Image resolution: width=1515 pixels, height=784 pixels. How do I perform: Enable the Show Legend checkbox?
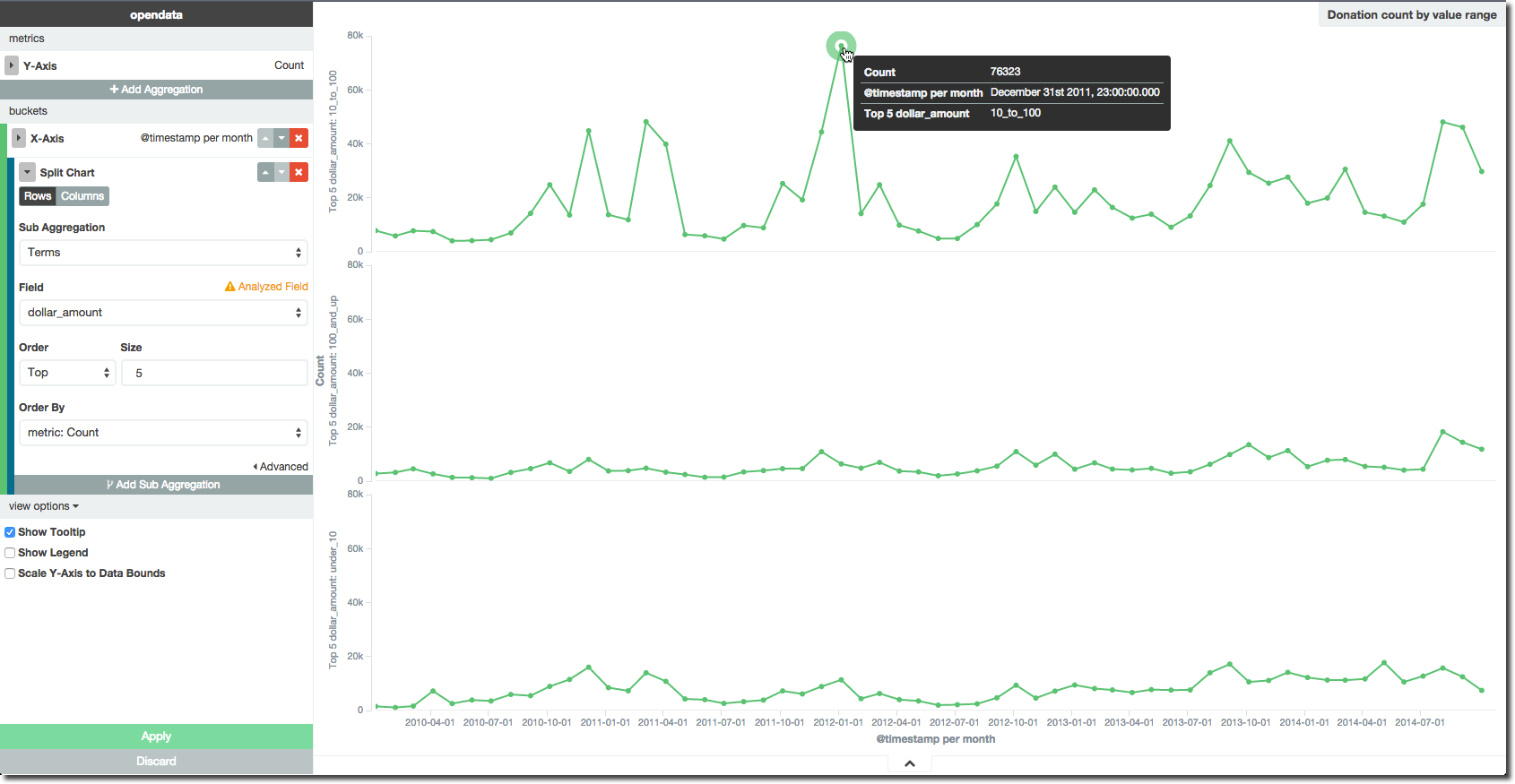pyautogui.click(x=10, y=553)
